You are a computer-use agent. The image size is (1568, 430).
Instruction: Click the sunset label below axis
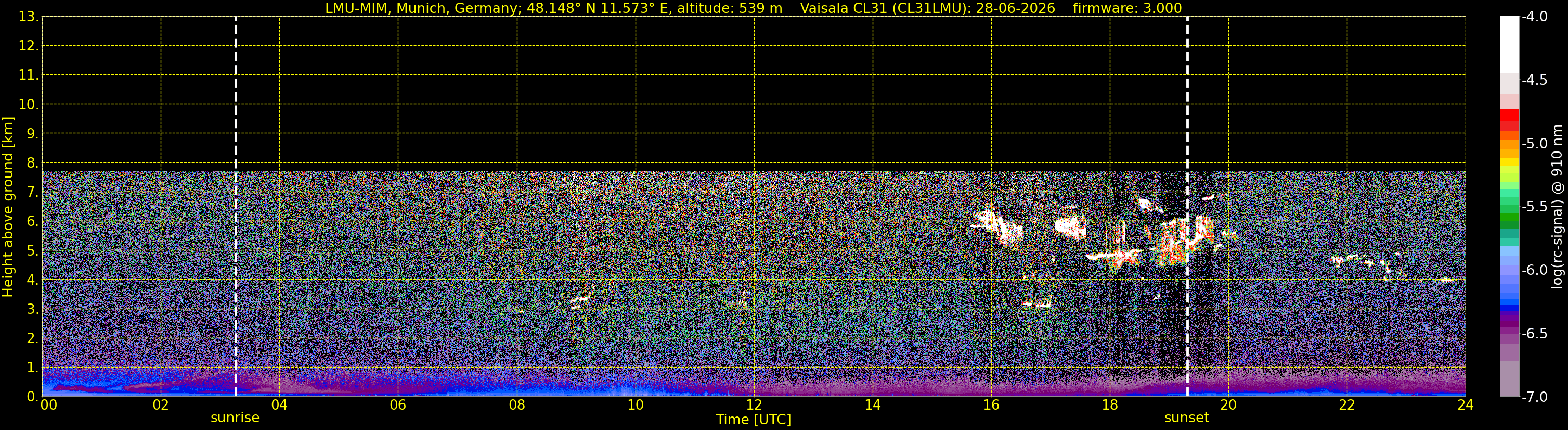tap(1186, 418)
